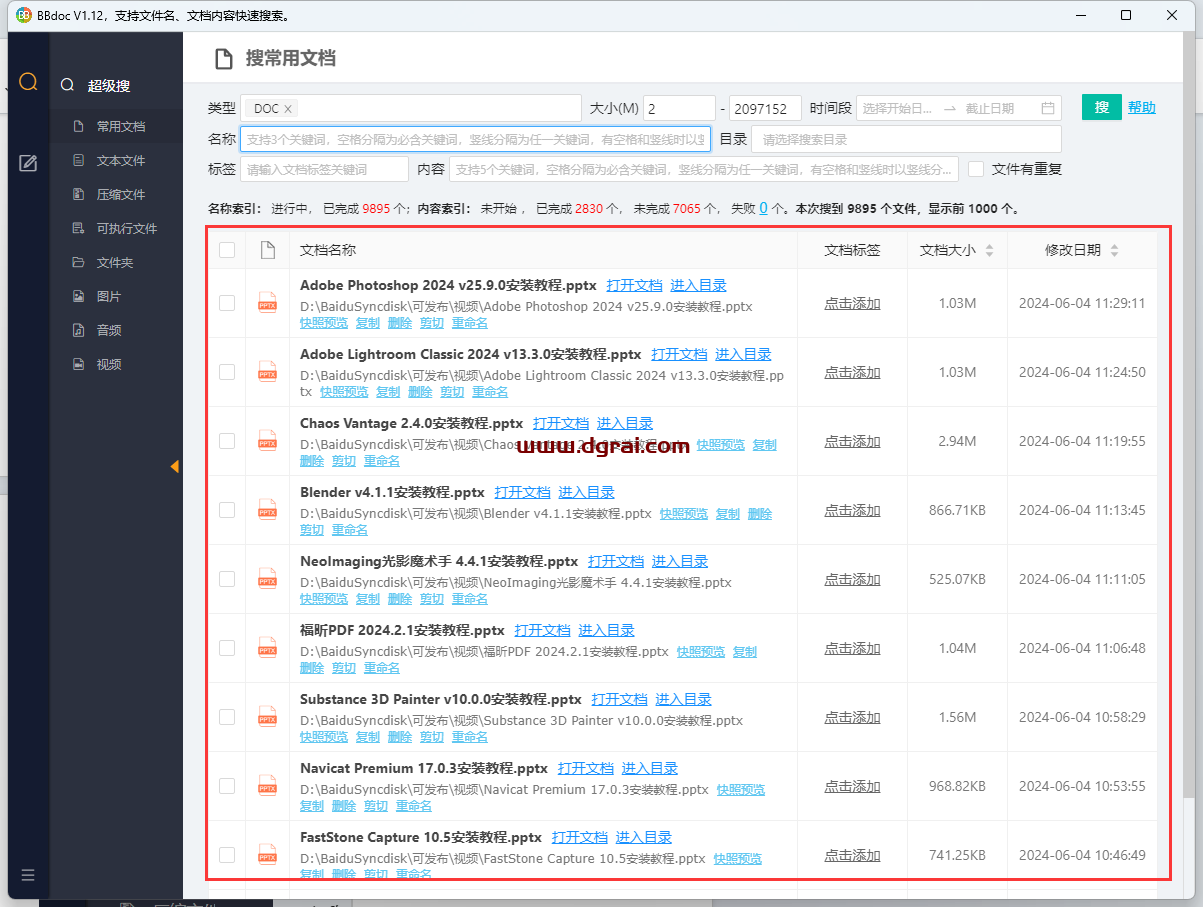This screenshot has width=1203, height=907.
Task: Click 点击添加 tag for Navicat Premium
Action: click(x=852, y=786)
